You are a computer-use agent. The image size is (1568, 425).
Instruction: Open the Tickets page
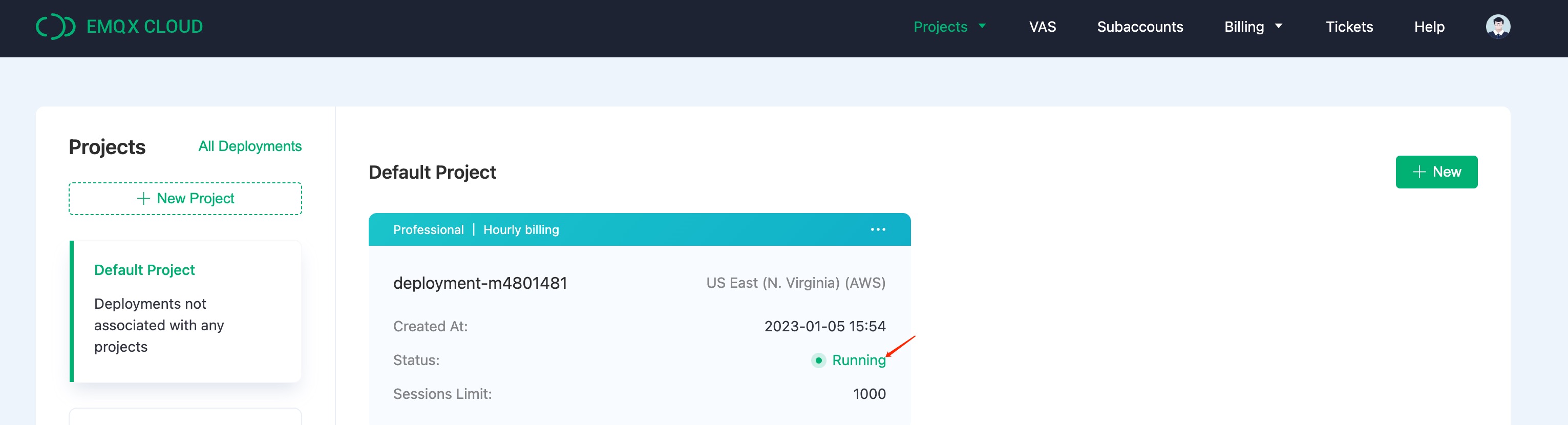click(1349, 27)
